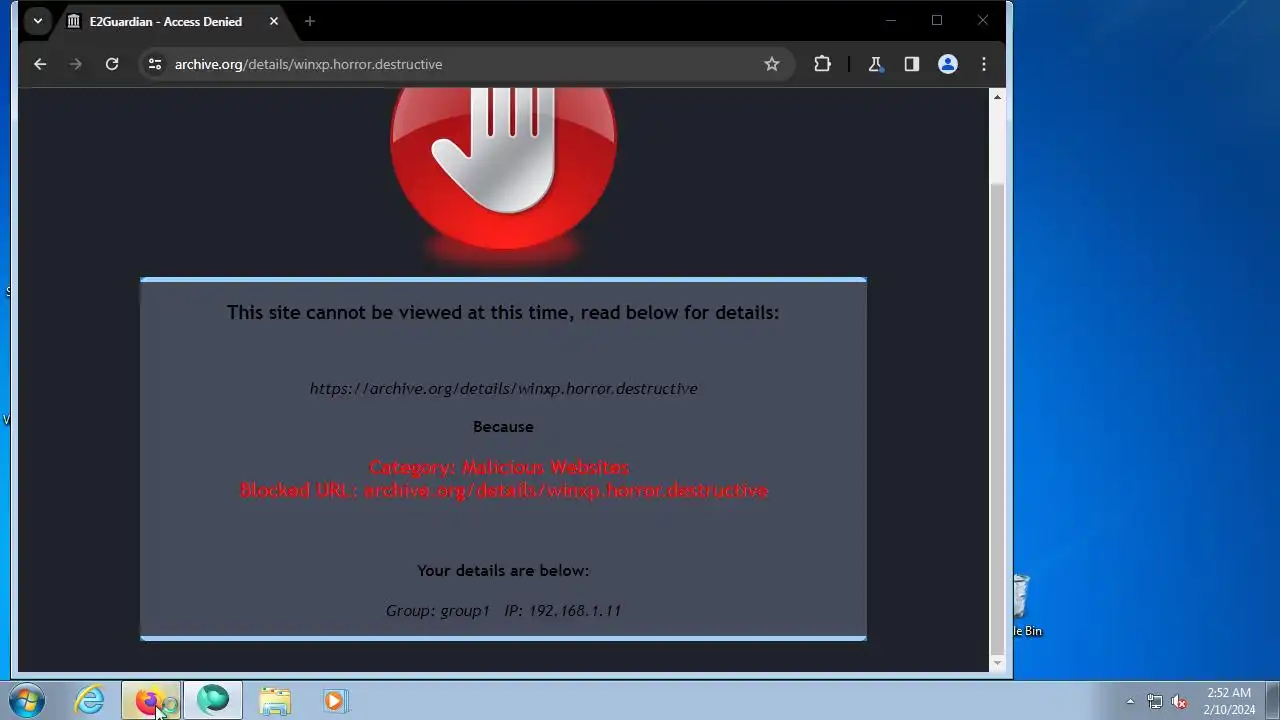Close the E2Guardian - Access Denied tab

click(x=274, y=21)
